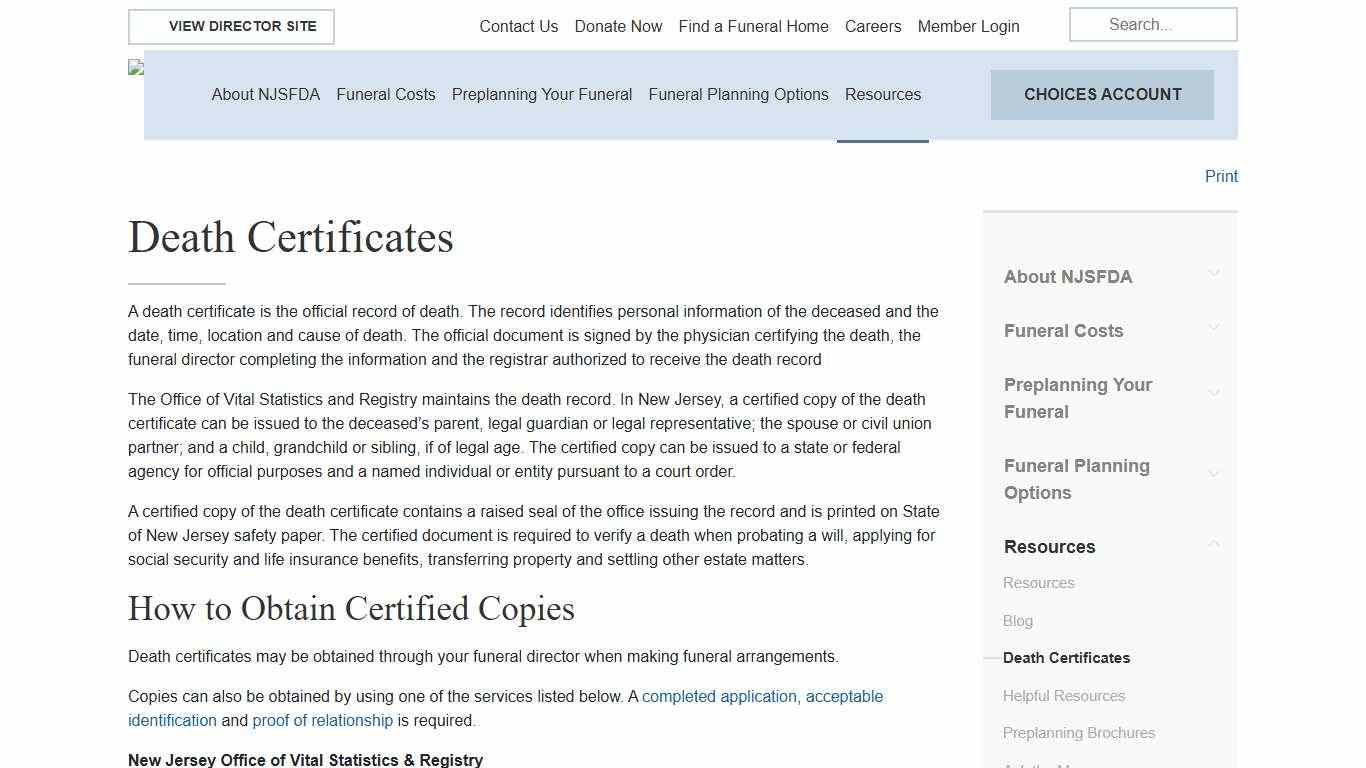Screen dimensions: 1366x768
Task: Click the completed application hyperlink
Action: (x=719, y=696)
